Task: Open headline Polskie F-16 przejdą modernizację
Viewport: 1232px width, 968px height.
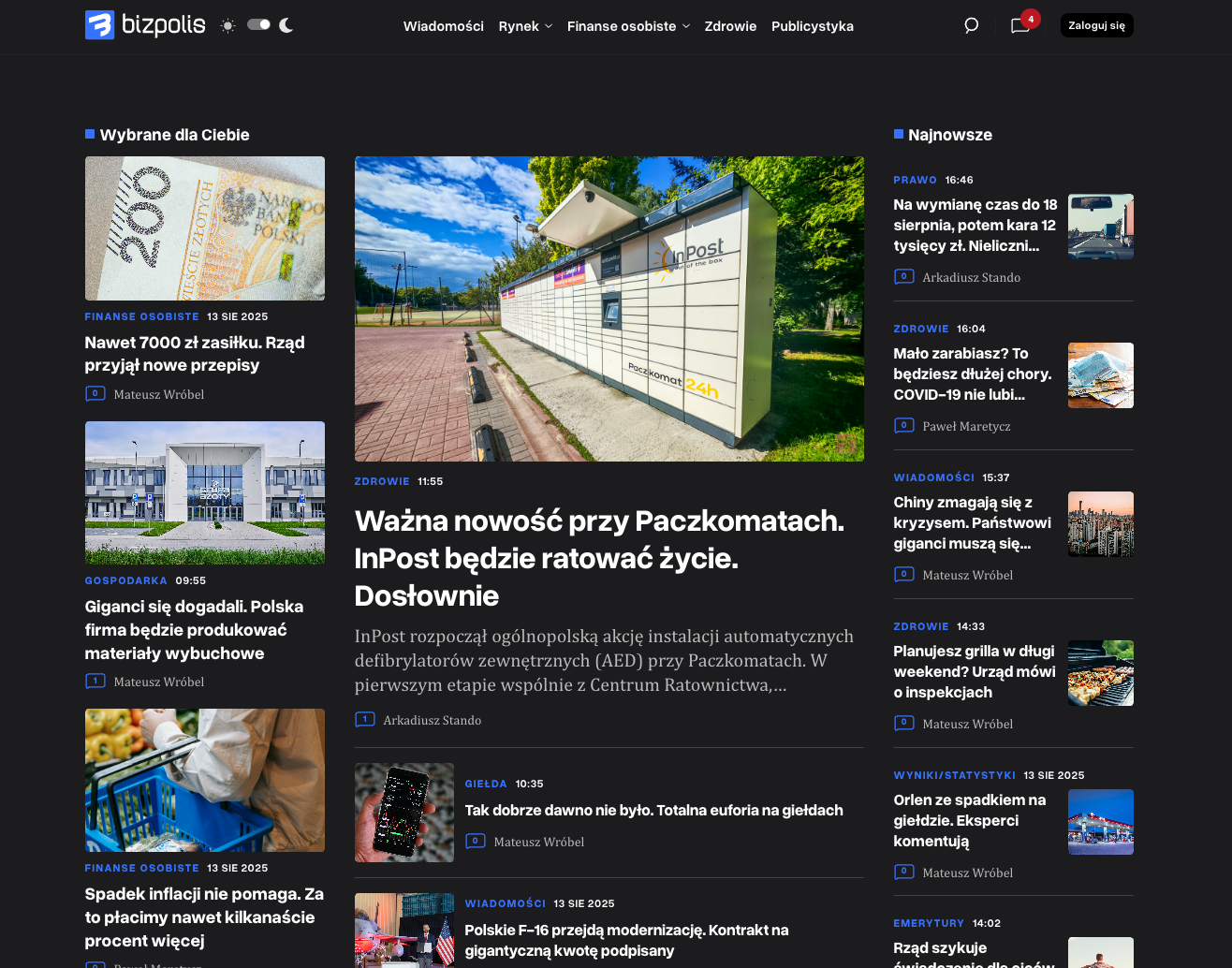Action: click(627, 940)
